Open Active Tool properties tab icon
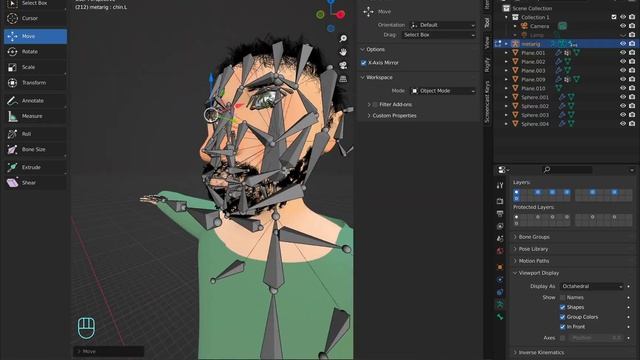 500,185
